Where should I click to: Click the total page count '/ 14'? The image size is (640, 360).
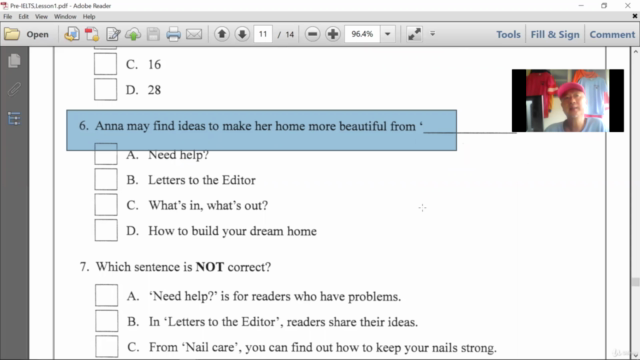point(286,34)
